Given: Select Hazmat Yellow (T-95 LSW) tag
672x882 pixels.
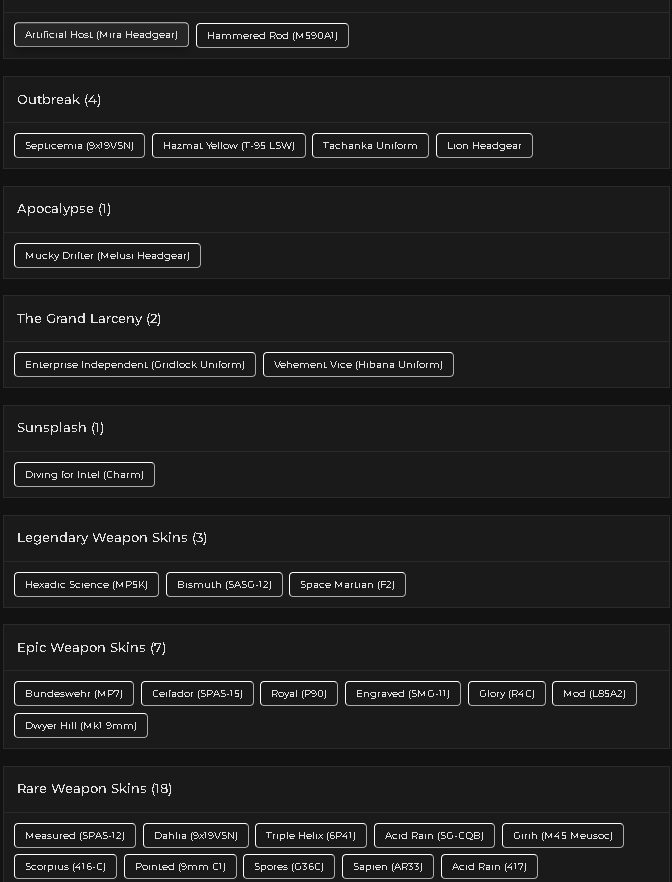Looking at the screenshot, I should click(x=229, y=146).
